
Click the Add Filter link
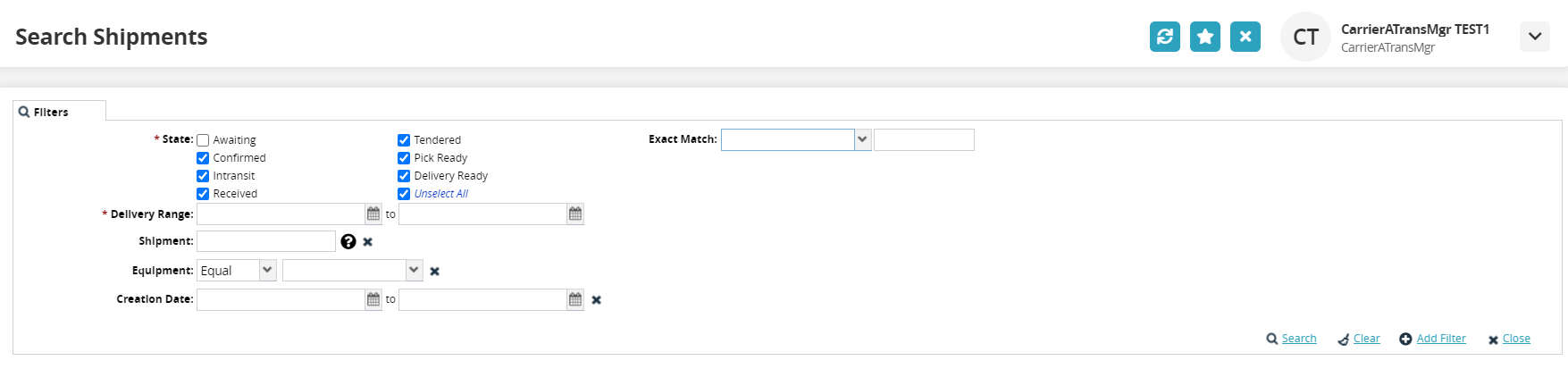pyautogui.click(x=1440, y=339)
